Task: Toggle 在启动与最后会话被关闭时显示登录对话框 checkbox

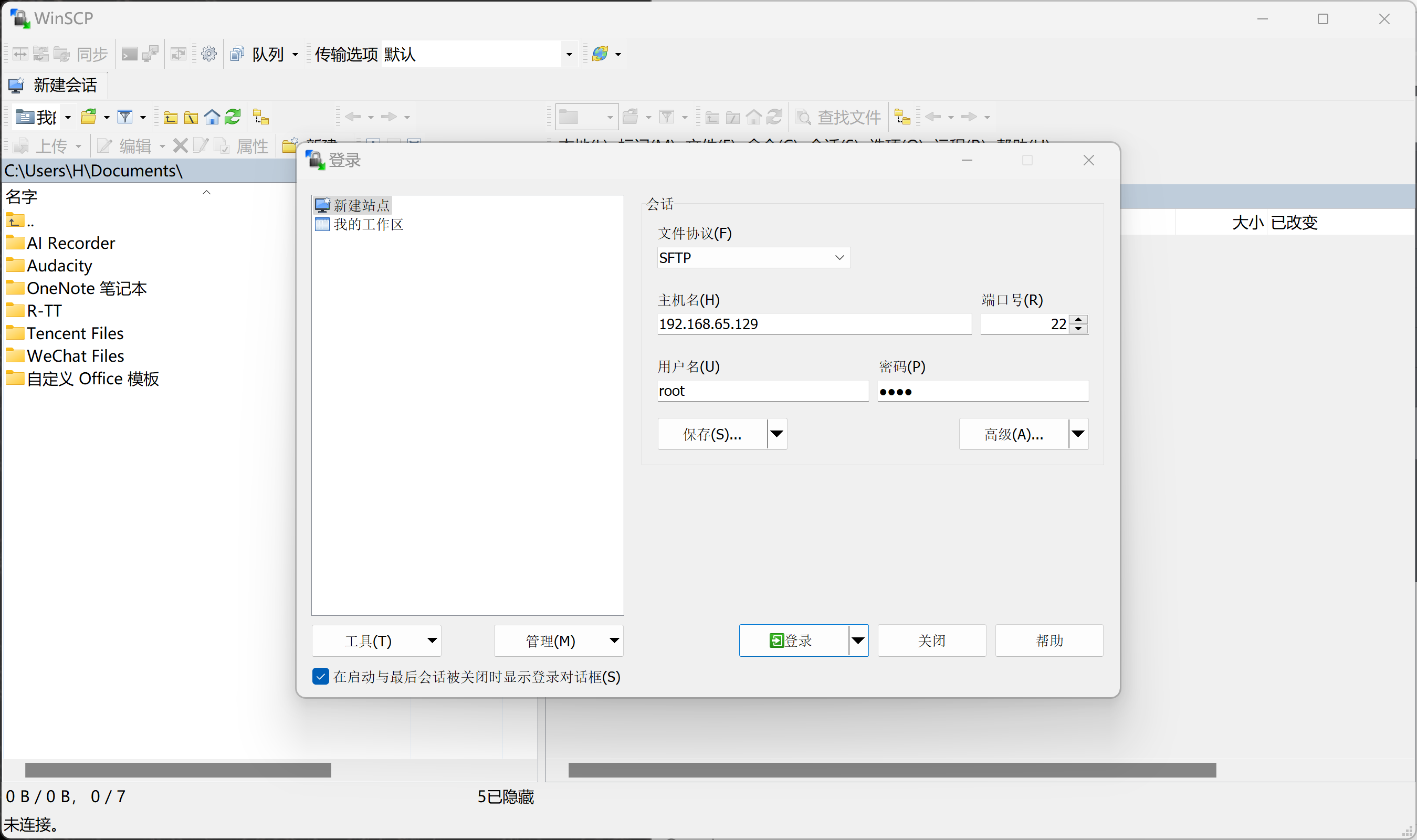Action: tap(320, 676)
